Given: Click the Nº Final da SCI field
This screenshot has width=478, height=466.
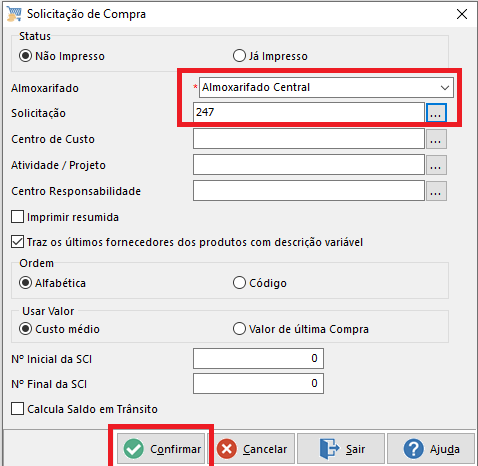Looking at the screenshot, I should (x=258, y=383).
